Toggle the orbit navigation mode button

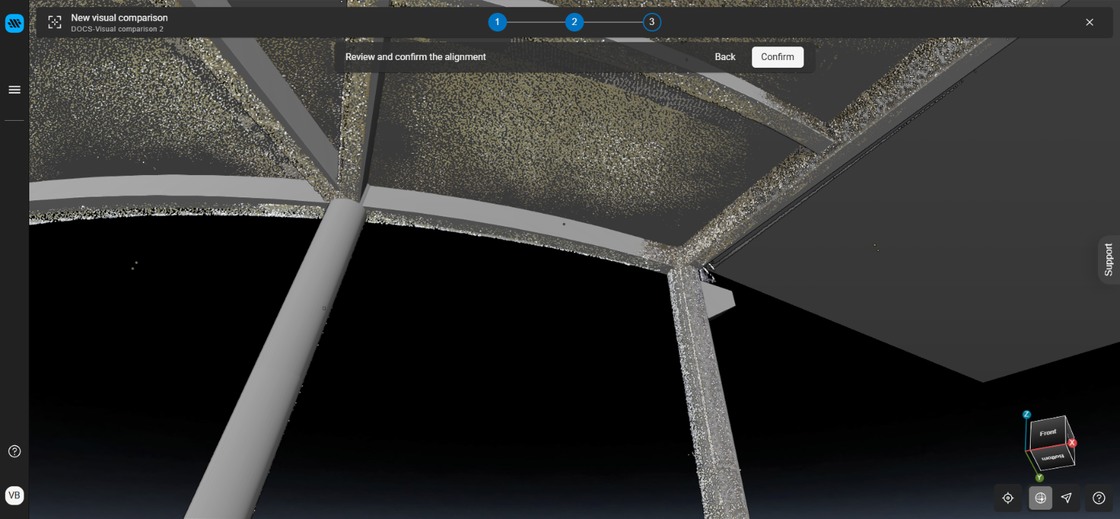click(x=1040, y=498)
